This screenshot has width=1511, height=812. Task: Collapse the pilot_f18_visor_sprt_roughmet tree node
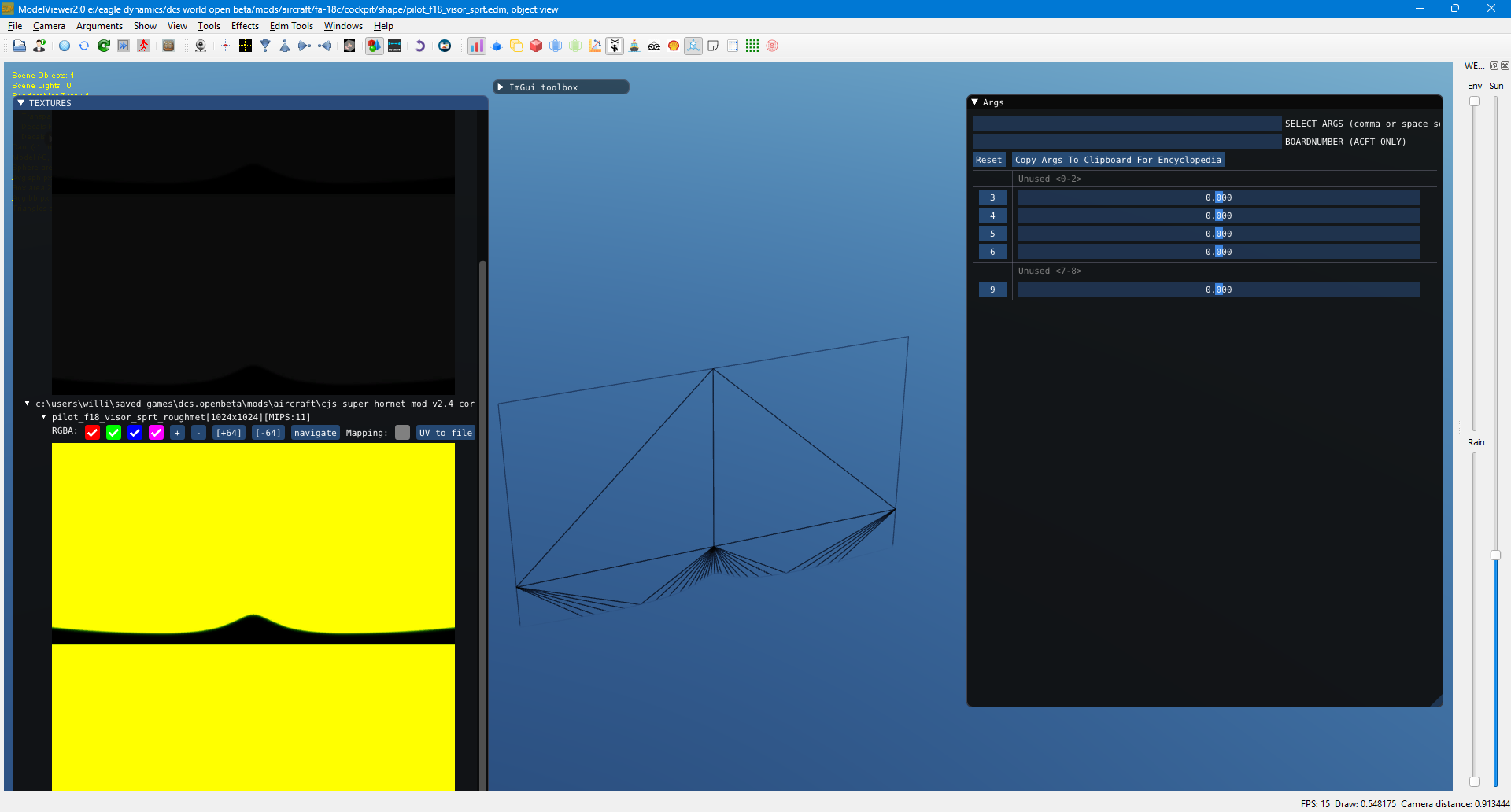pyautogui.click(x=44, y=417)
